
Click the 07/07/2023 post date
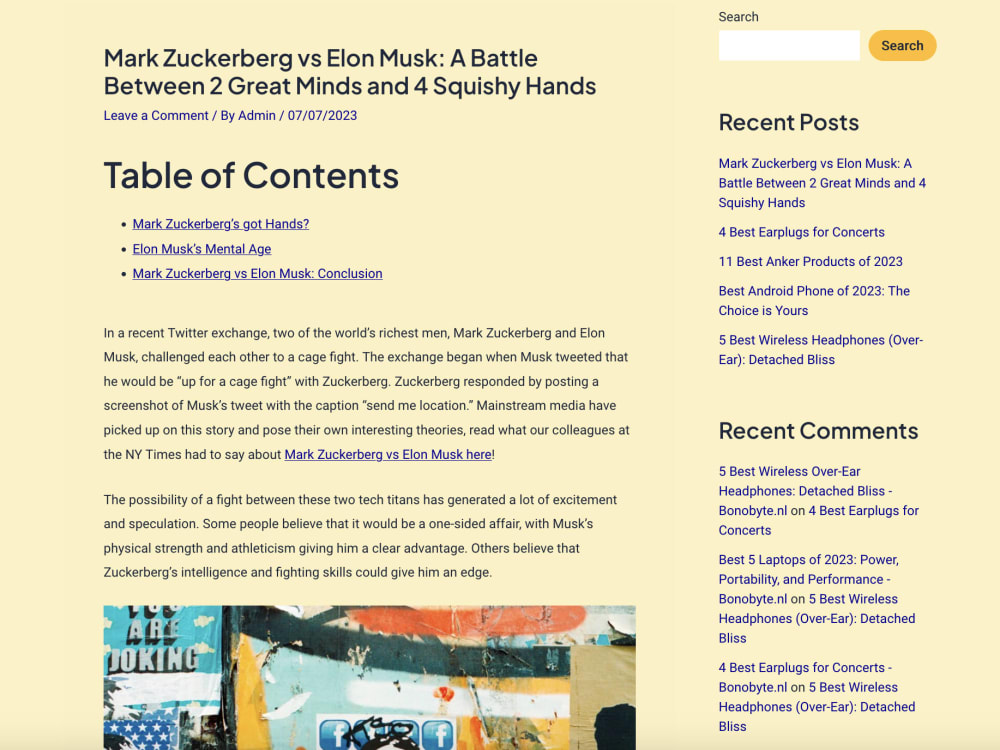322,115
